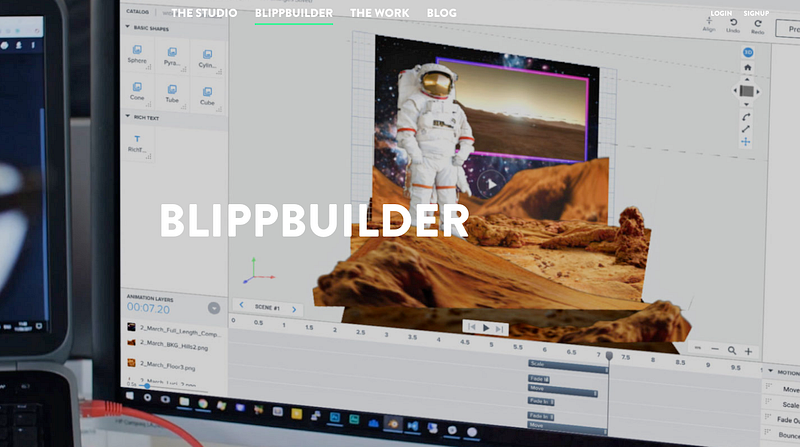Viewport: 800px width, 447px height.
Task: Select the Scale animation block on timeline
Action: 568,366
